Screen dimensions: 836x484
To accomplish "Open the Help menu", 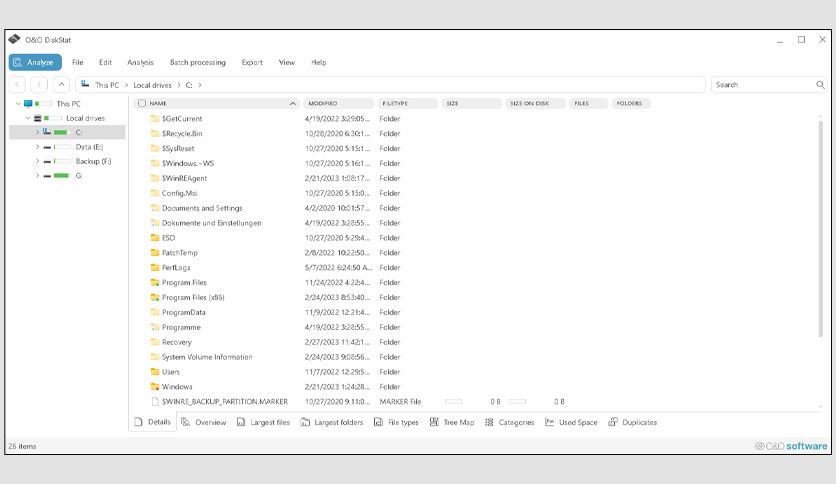I will point(319,62).
